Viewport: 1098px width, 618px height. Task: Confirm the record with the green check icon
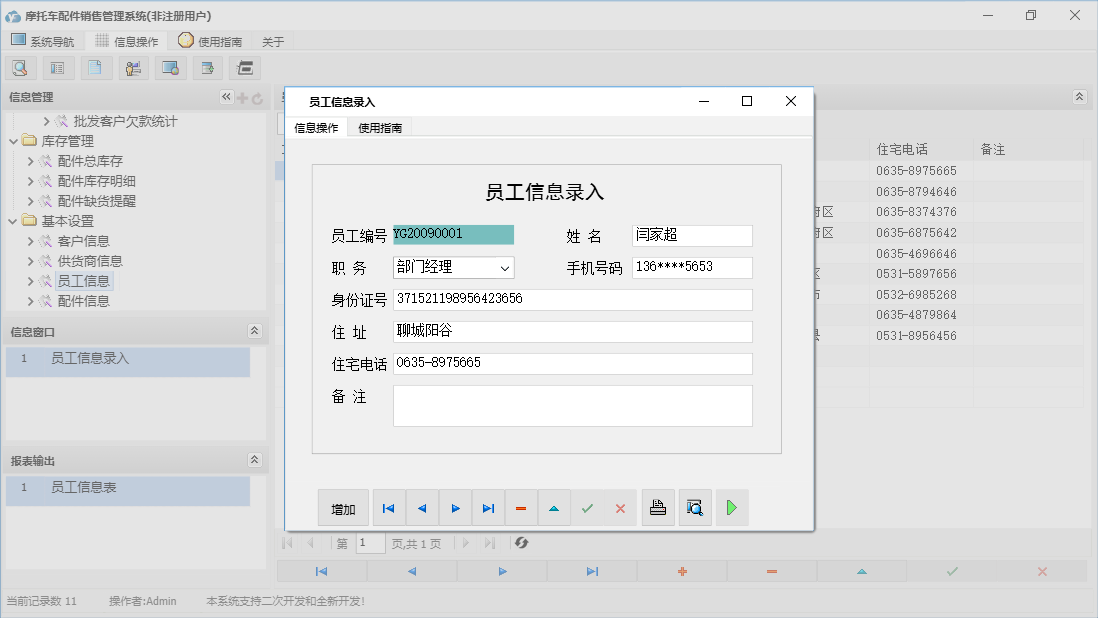(587, 508)
